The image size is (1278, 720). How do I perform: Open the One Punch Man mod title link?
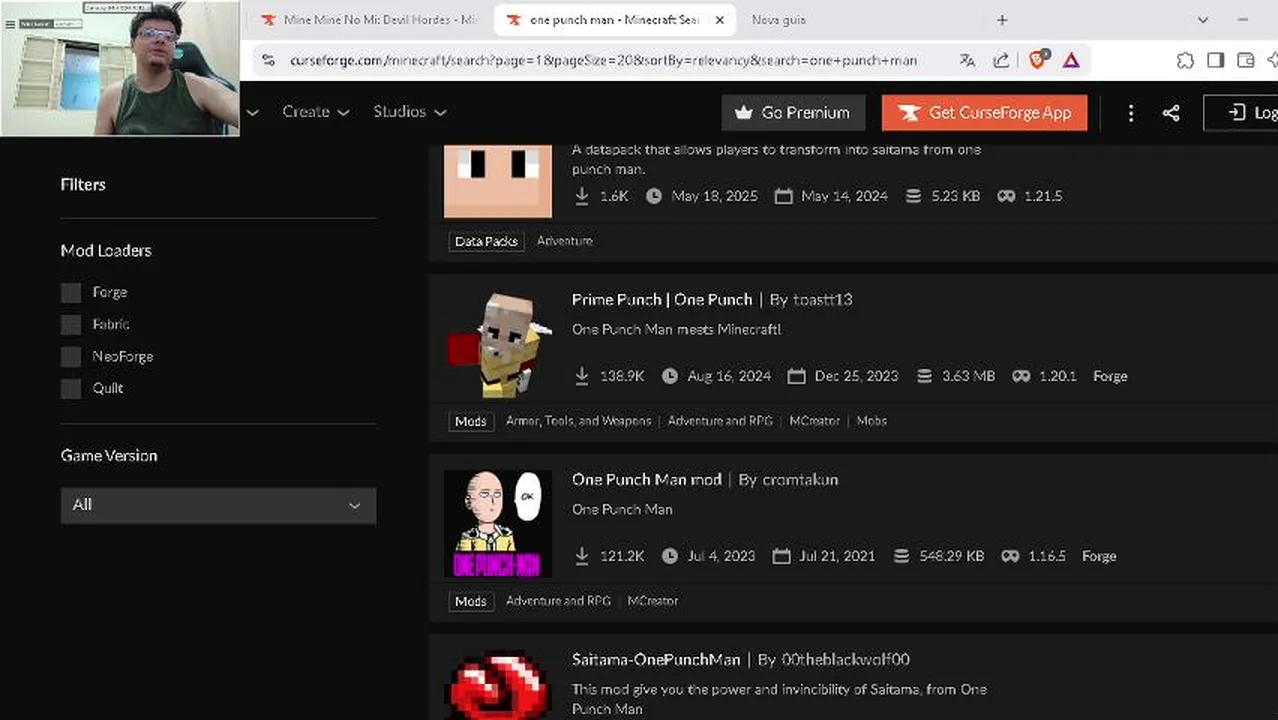tap(647, 480)
